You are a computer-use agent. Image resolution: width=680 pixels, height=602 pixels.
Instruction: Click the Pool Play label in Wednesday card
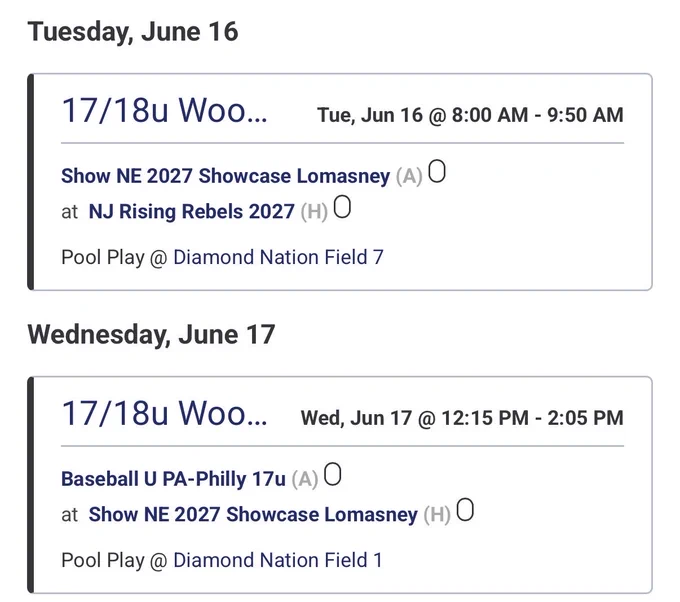(x=103, y=560)
